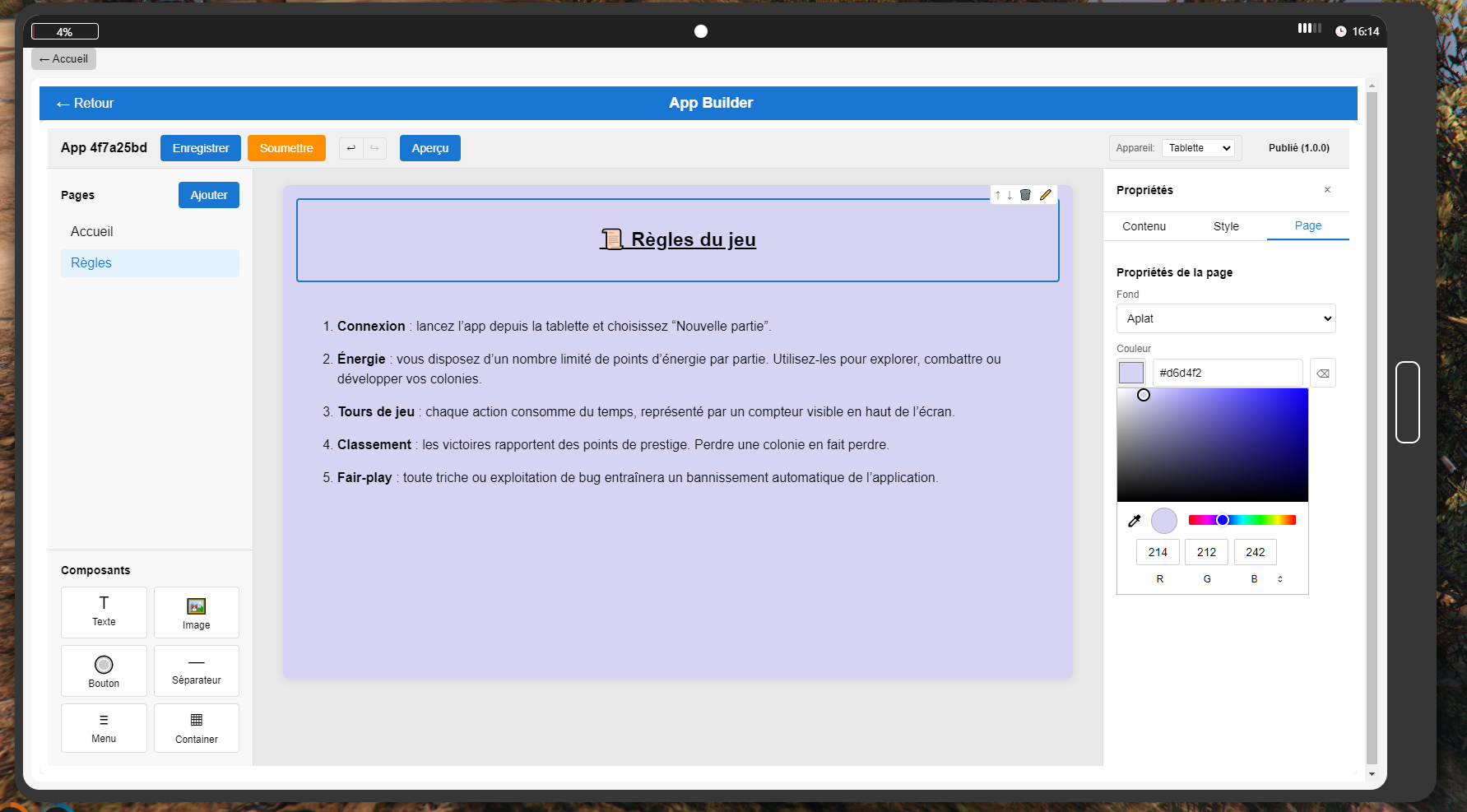Edit the title using the pencil icon
Screen dimensions: 1467x812
[x=1046, y=195]
